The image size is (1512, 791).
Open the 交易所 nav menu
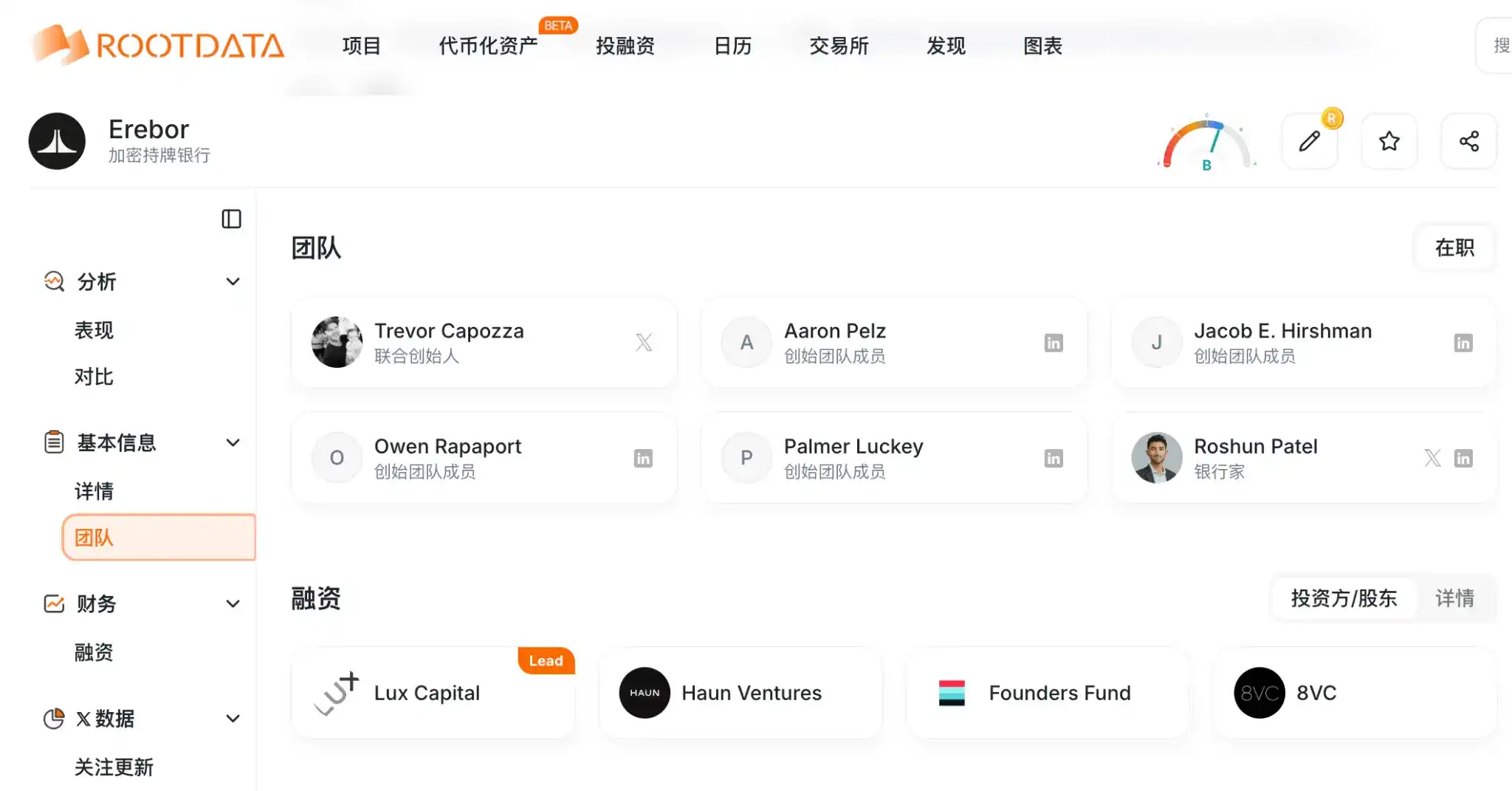(x=839, y=46)
